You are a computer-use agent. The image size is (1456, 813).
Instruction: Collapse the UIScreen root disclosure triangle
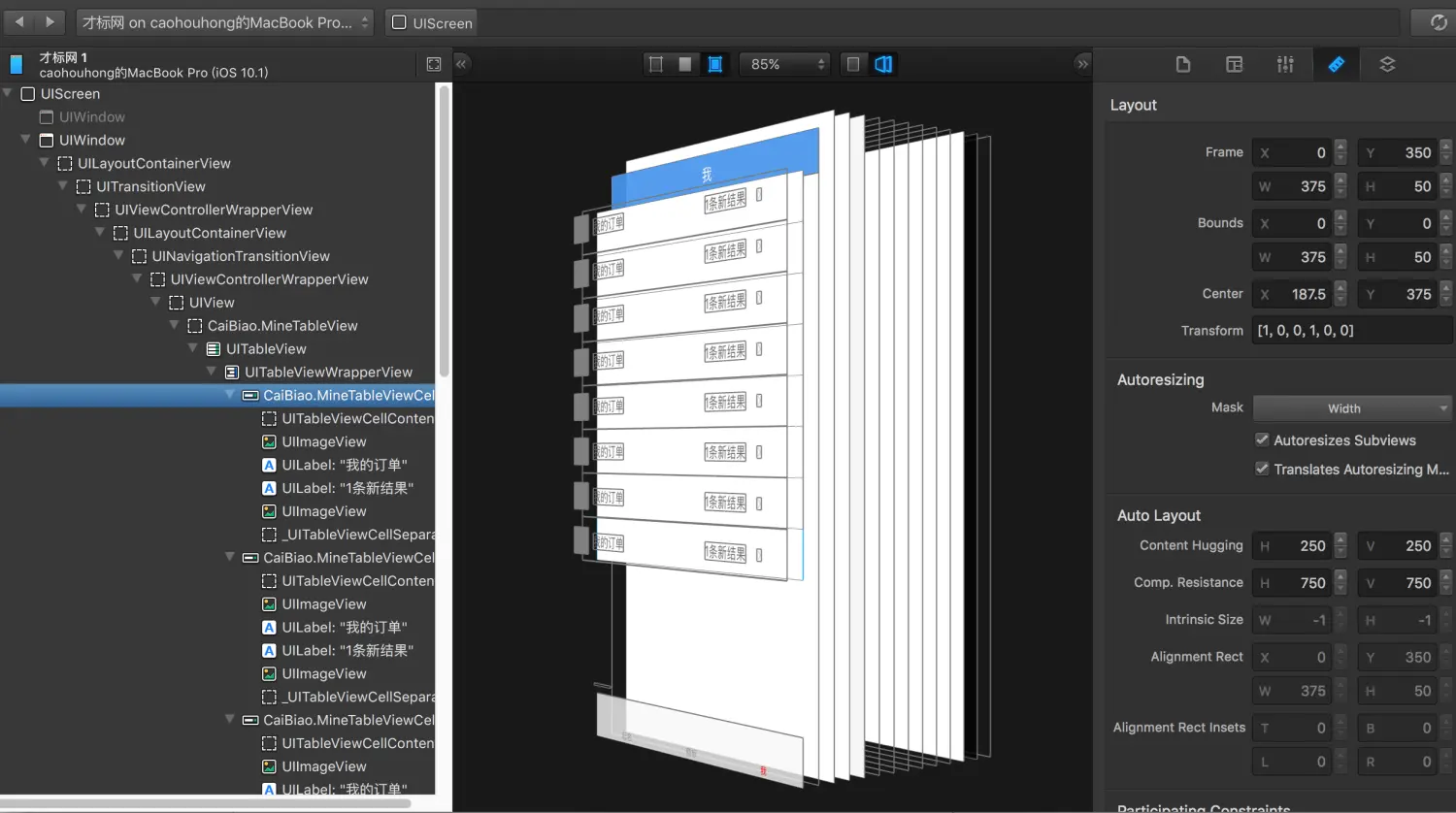click(8, 93)
